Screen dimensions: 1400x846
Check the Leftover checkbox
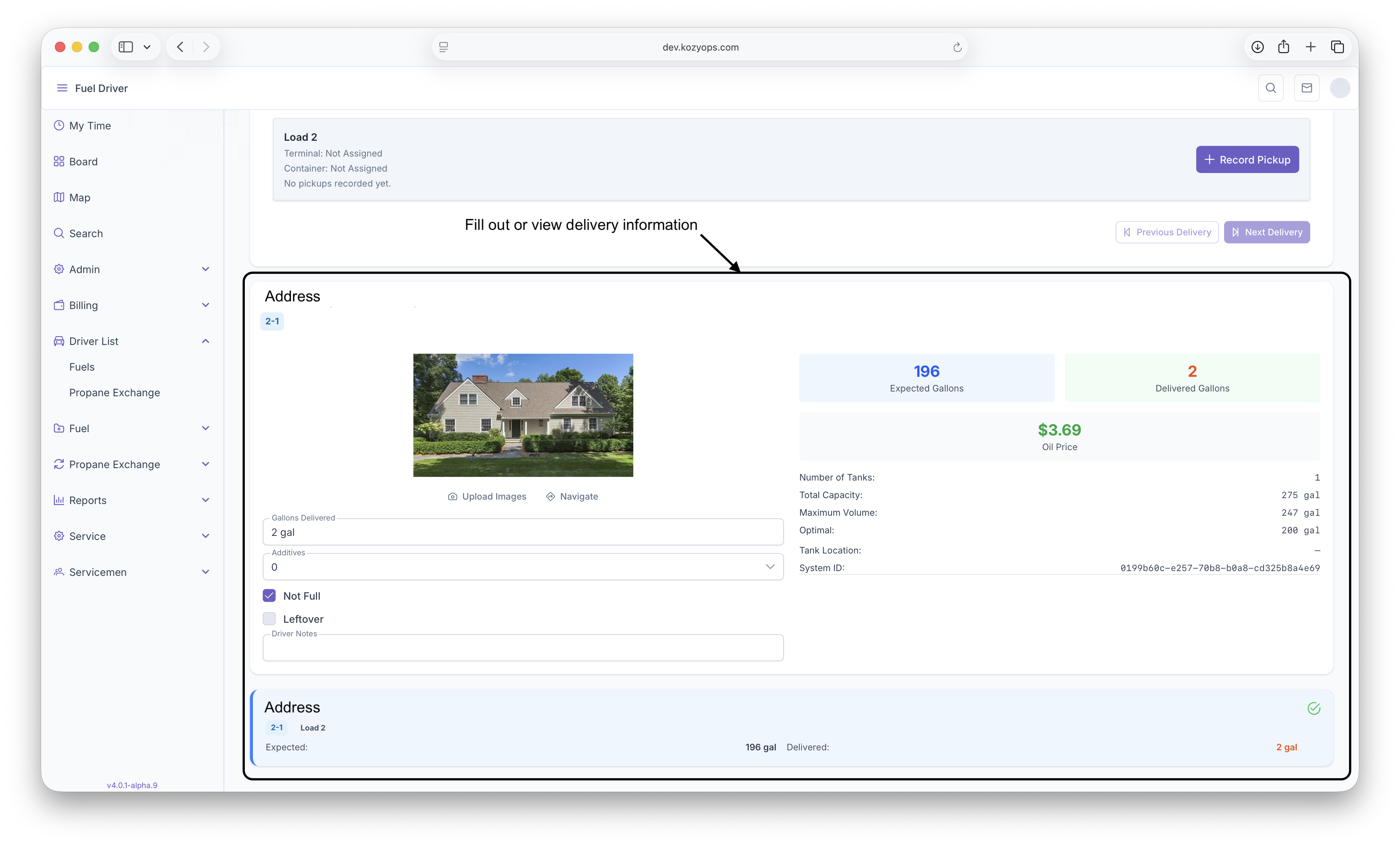pyautogui.click(x=269, y=619)
